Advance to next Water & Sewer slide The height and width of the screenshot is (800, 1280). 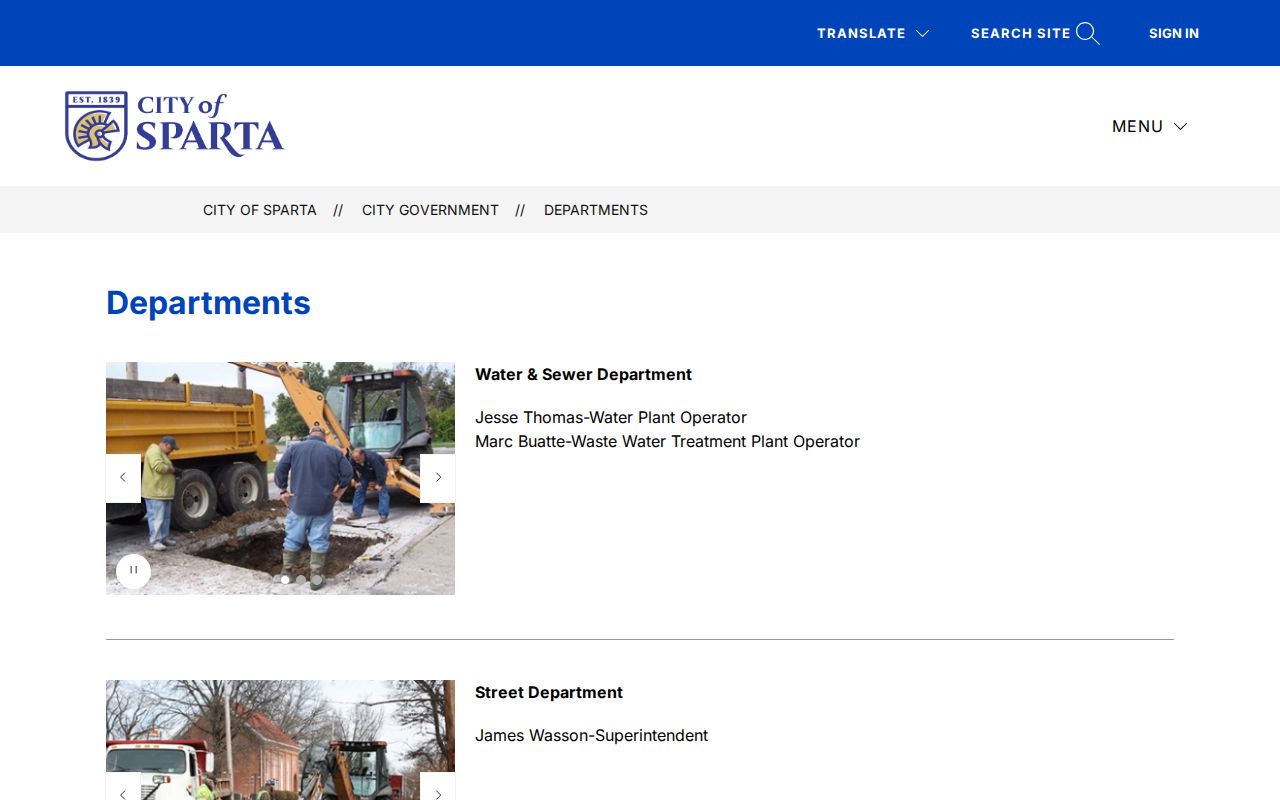click(438, 478)
